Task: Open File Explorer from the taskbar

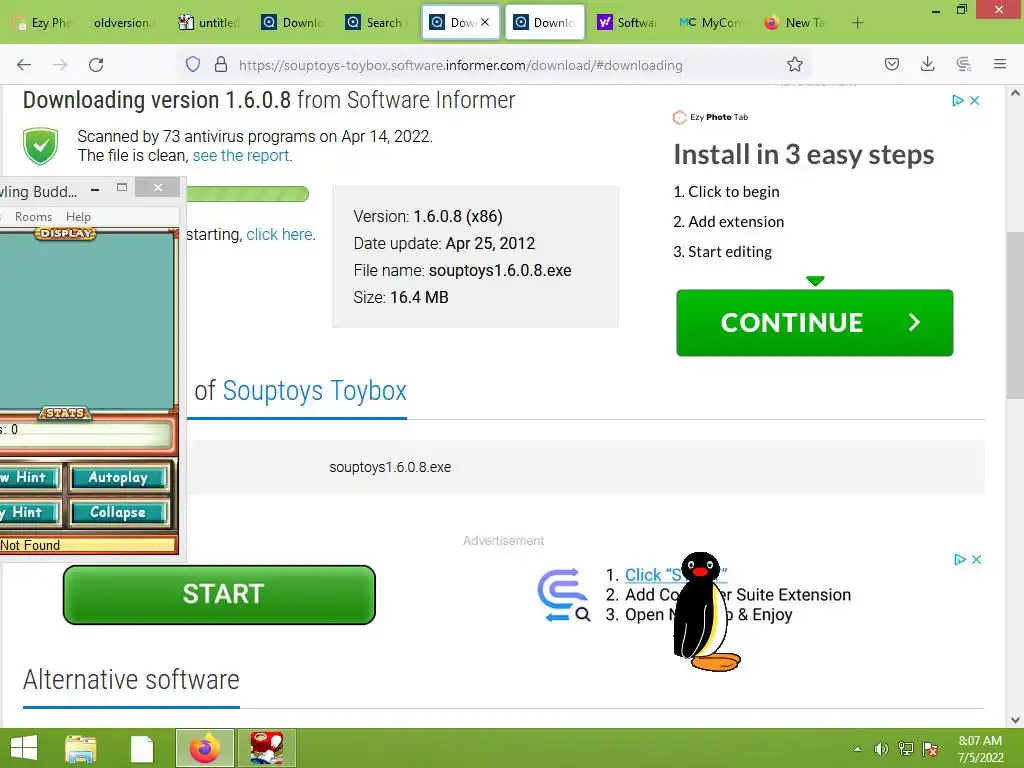Action: 81,748
